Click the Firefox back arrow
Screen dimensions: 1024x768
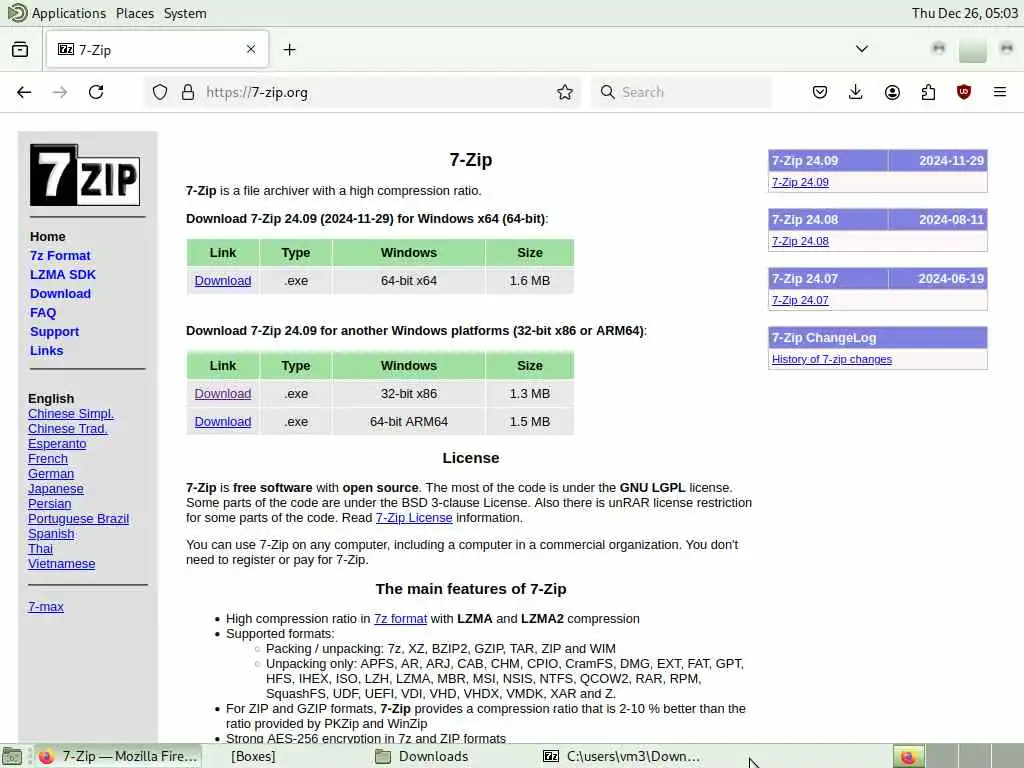click(x=24, y=92)
